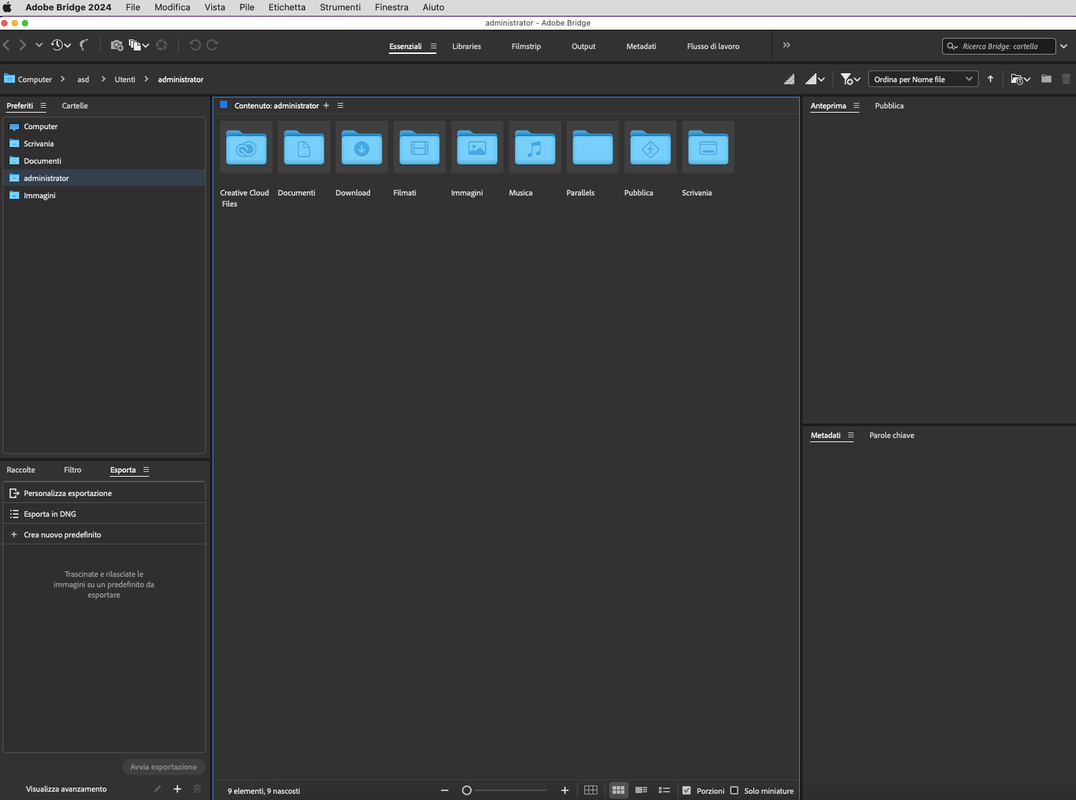1076x800 pixels.
Task: Create a new folder
Action: 1046,79
